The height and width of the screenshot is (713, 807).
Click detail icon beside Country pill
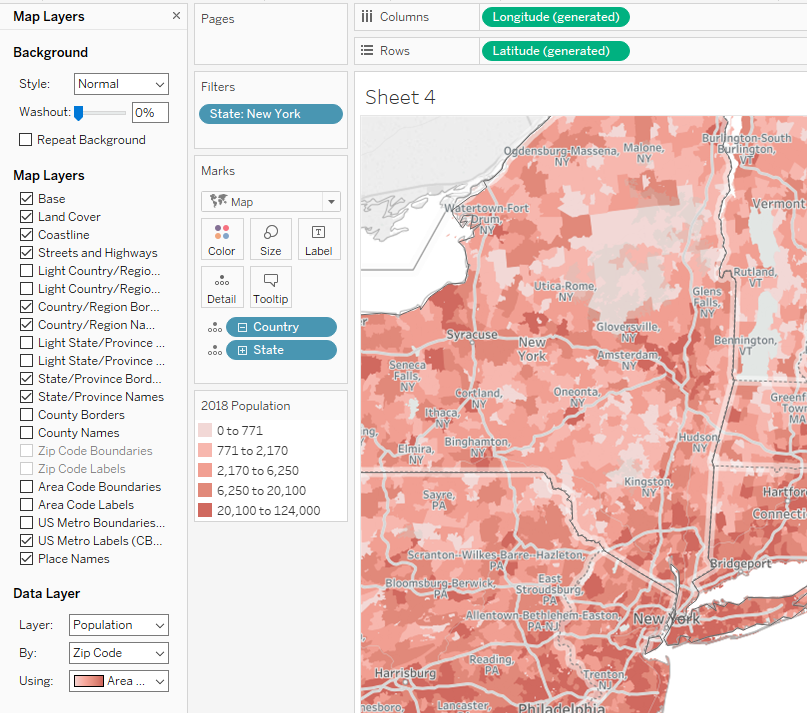214,327
